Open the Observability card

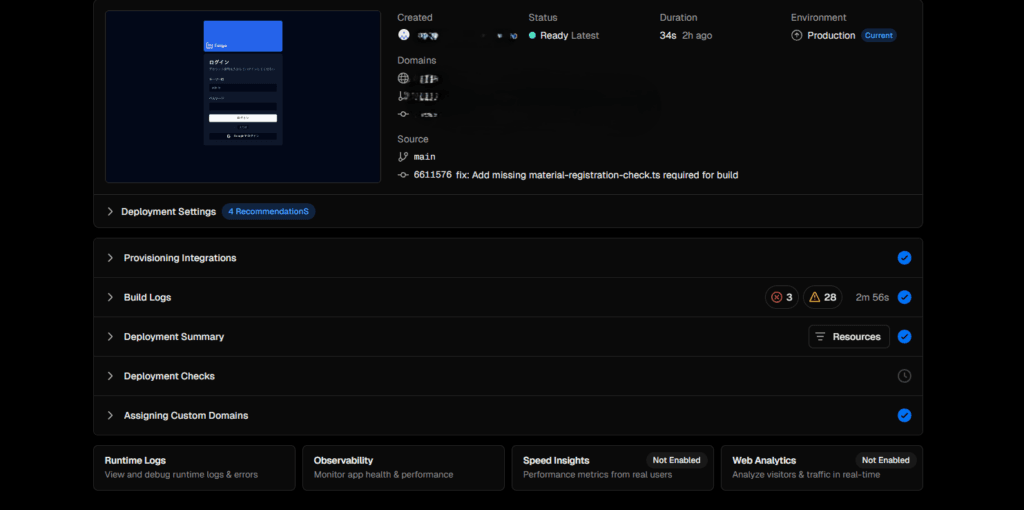(x=403, y=467)
